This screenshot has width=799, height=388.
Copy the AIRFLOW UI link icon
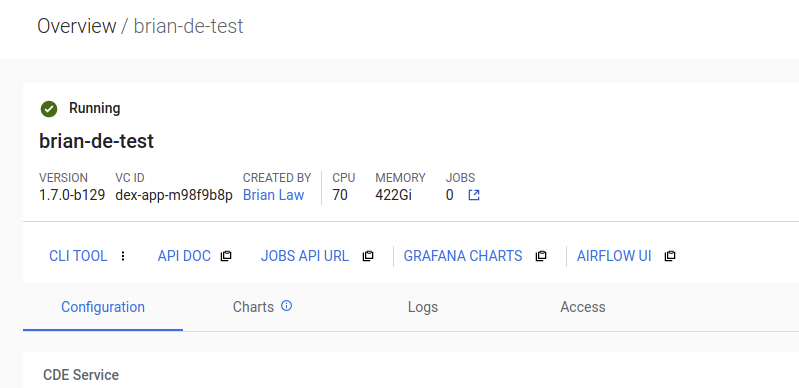point(670,256)
